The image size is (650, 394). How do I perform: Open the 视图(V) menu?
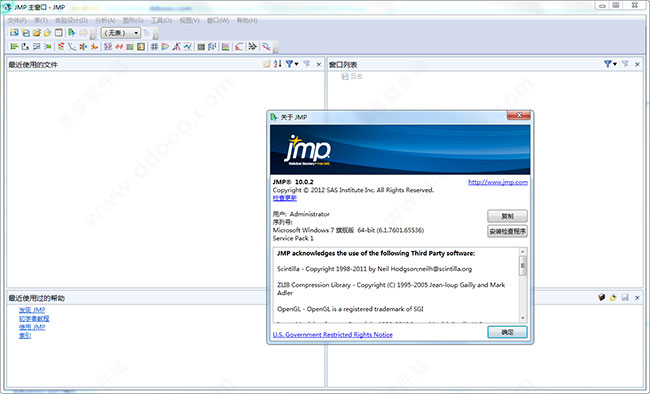[x=189, y=20]
